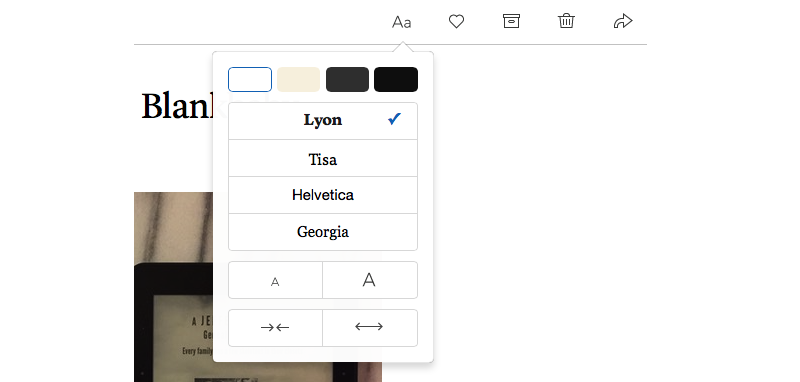Screen dimensions: 800x382
Task: Increase text size with large A
Action: click(370, 280)
